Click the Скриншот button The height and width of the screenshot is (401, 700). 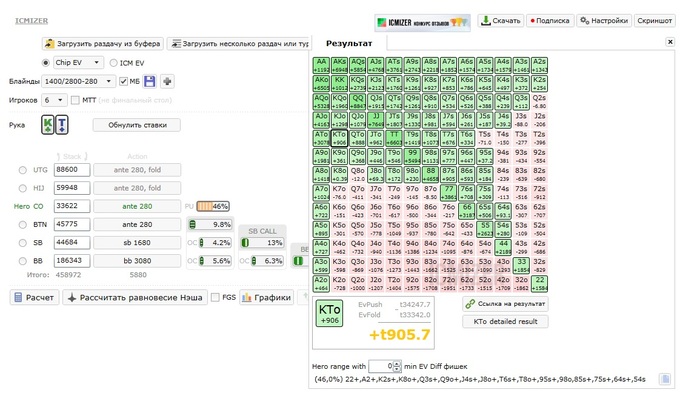[x=654, y=21]
